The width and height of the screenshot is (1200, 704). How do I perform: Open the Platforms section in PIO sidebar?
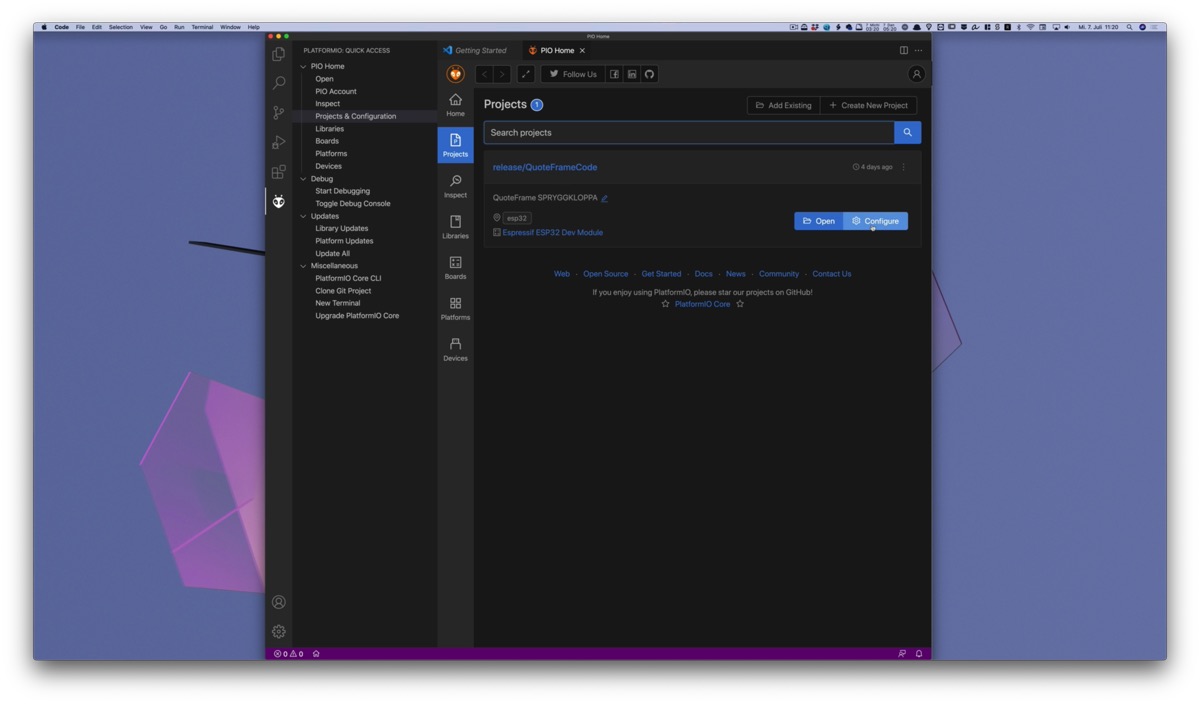pyautogui.click(x=455, y=308)
